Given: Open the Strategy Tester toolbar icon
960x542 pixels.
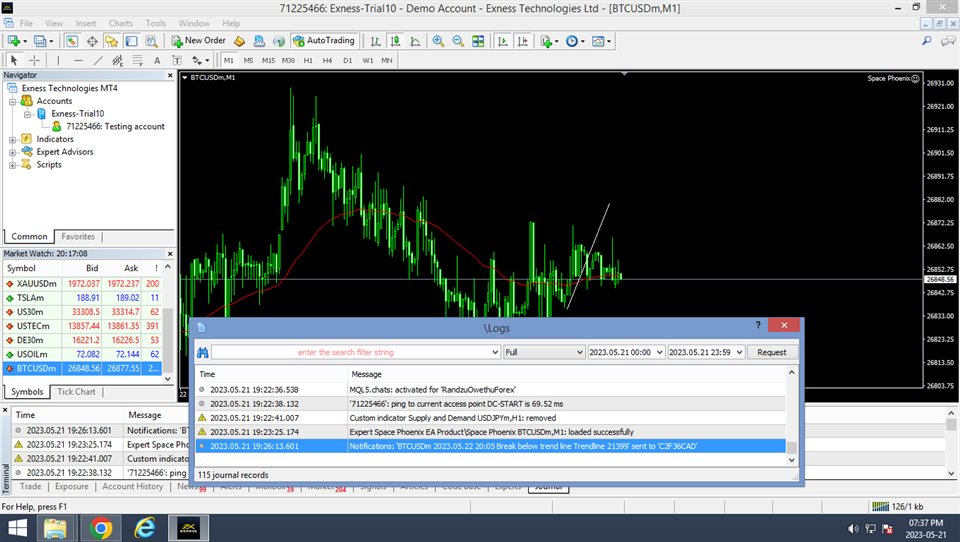Looking at the screenshot, I should 151,41.
